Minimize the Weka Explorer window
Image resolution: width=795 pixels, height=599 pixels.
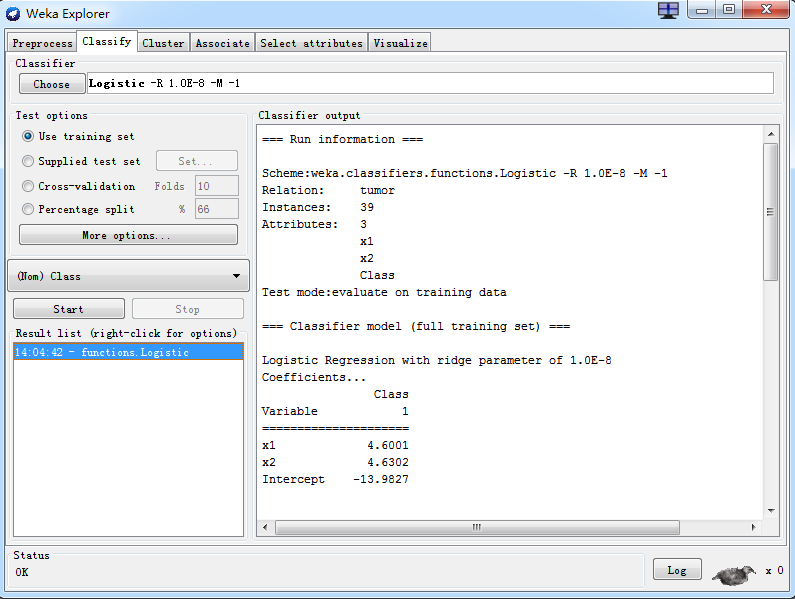(702, 10)
